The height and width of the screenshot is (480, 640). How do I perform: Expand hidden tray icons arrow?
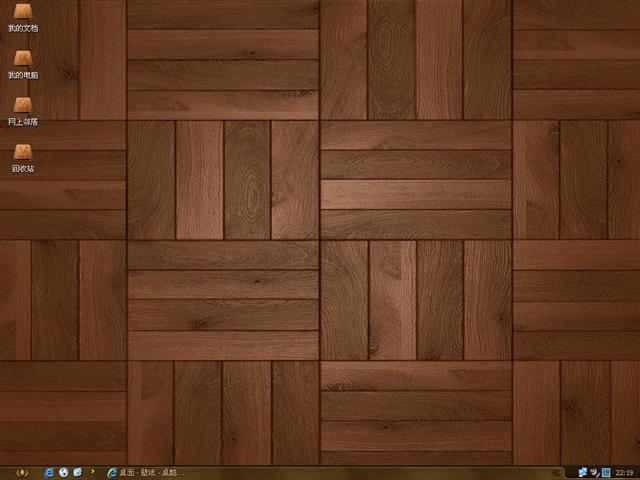click(557, 473)
